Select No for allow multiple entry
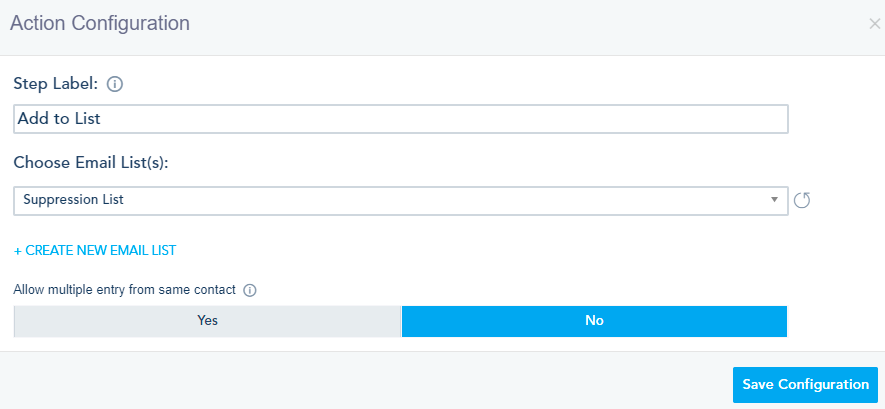The width and height of the screenshot is (885, 409). tap(594, 321)
